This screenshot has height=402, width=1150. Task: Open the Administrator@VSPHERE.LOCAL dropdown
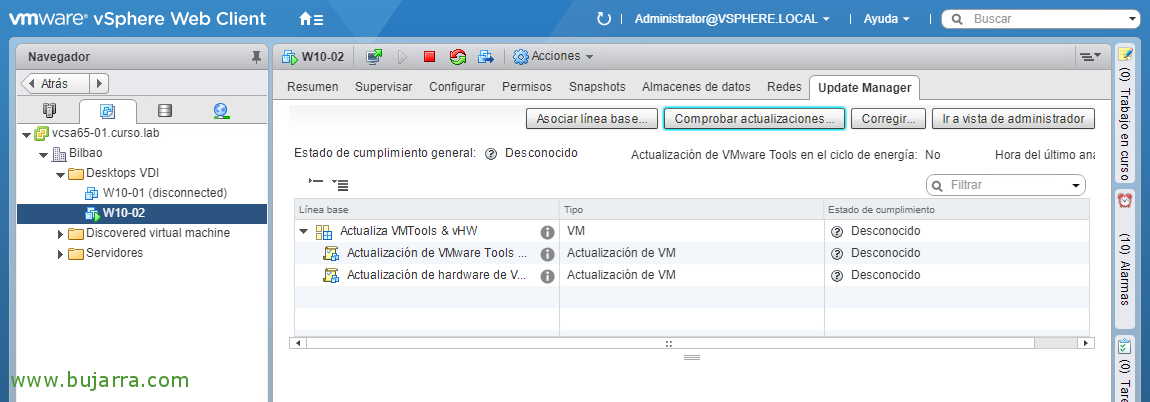732,19
